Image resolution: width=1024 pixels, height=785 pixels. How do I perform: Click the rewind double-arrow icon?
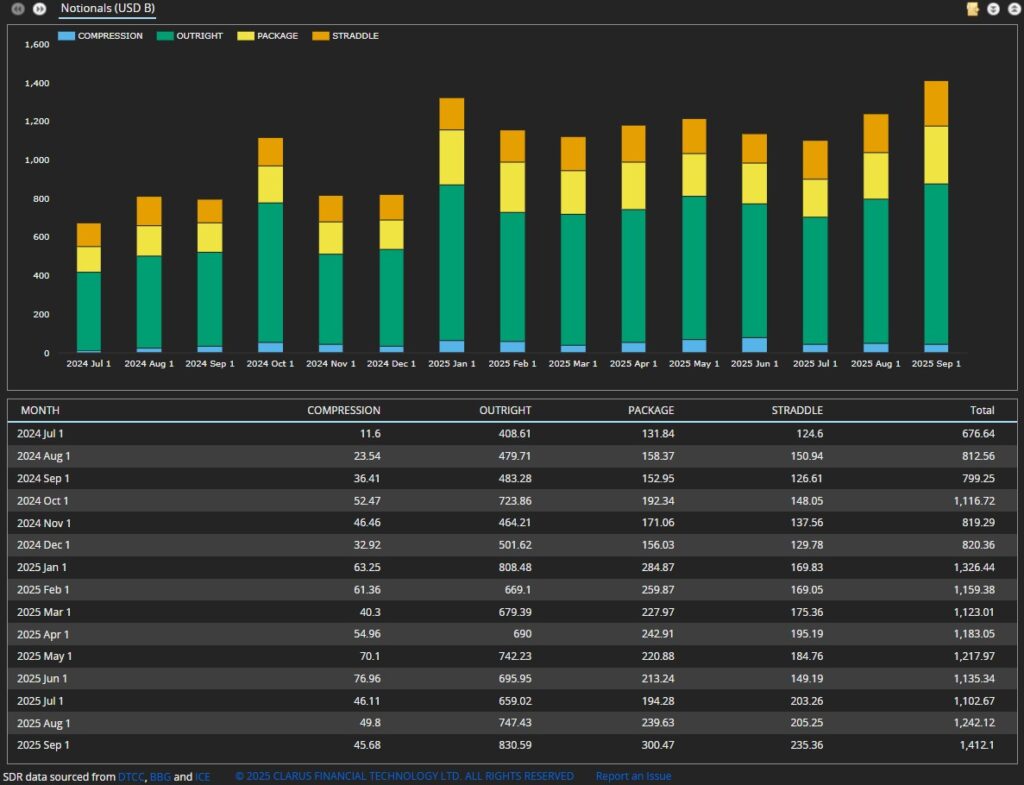(x=17, y=9)
